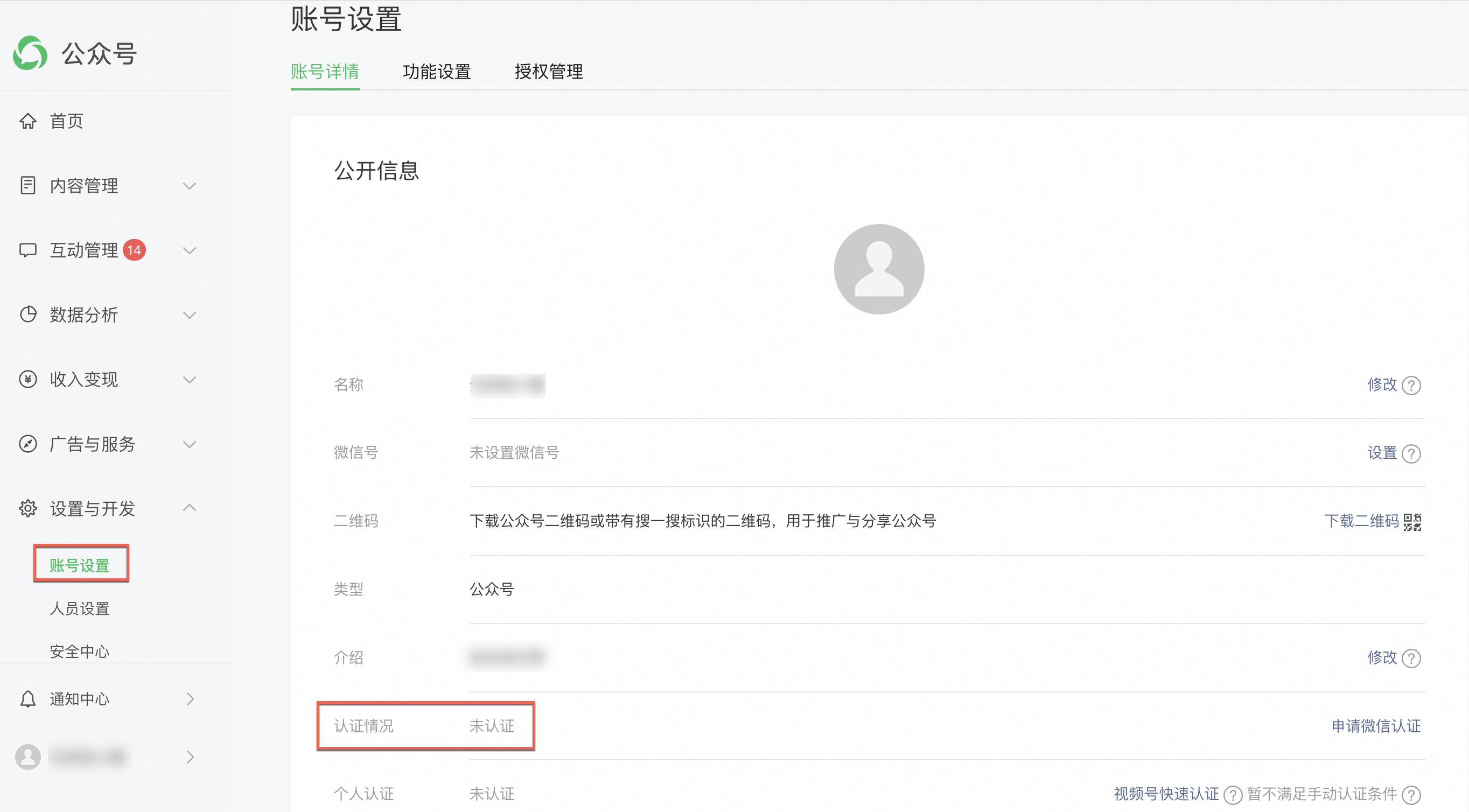Click the notification bell icon

click(x=27, y=699)
